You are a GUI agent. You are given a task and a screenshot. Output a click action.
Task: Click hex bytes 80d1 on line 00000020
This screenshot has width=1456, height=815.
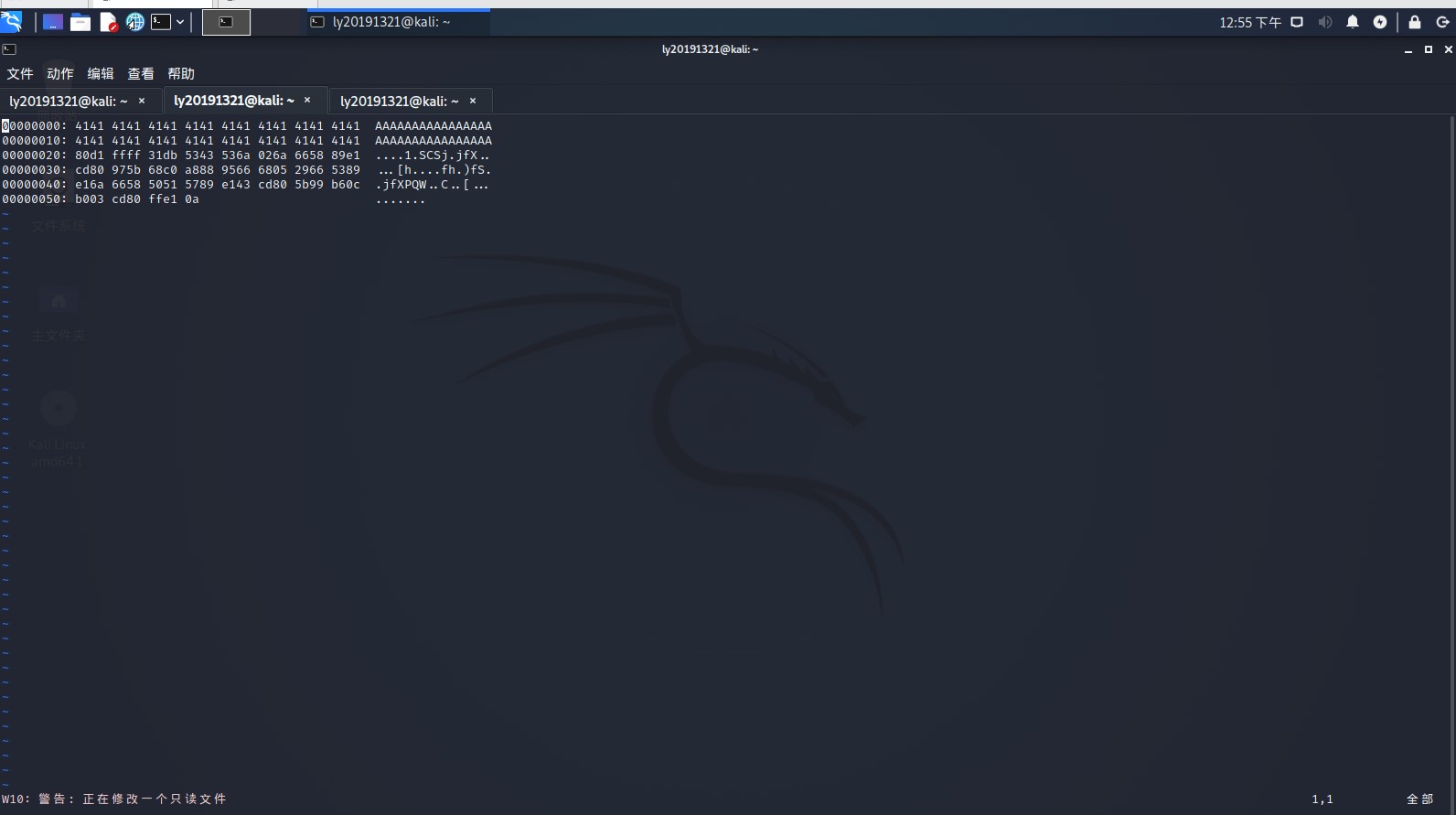90,155
